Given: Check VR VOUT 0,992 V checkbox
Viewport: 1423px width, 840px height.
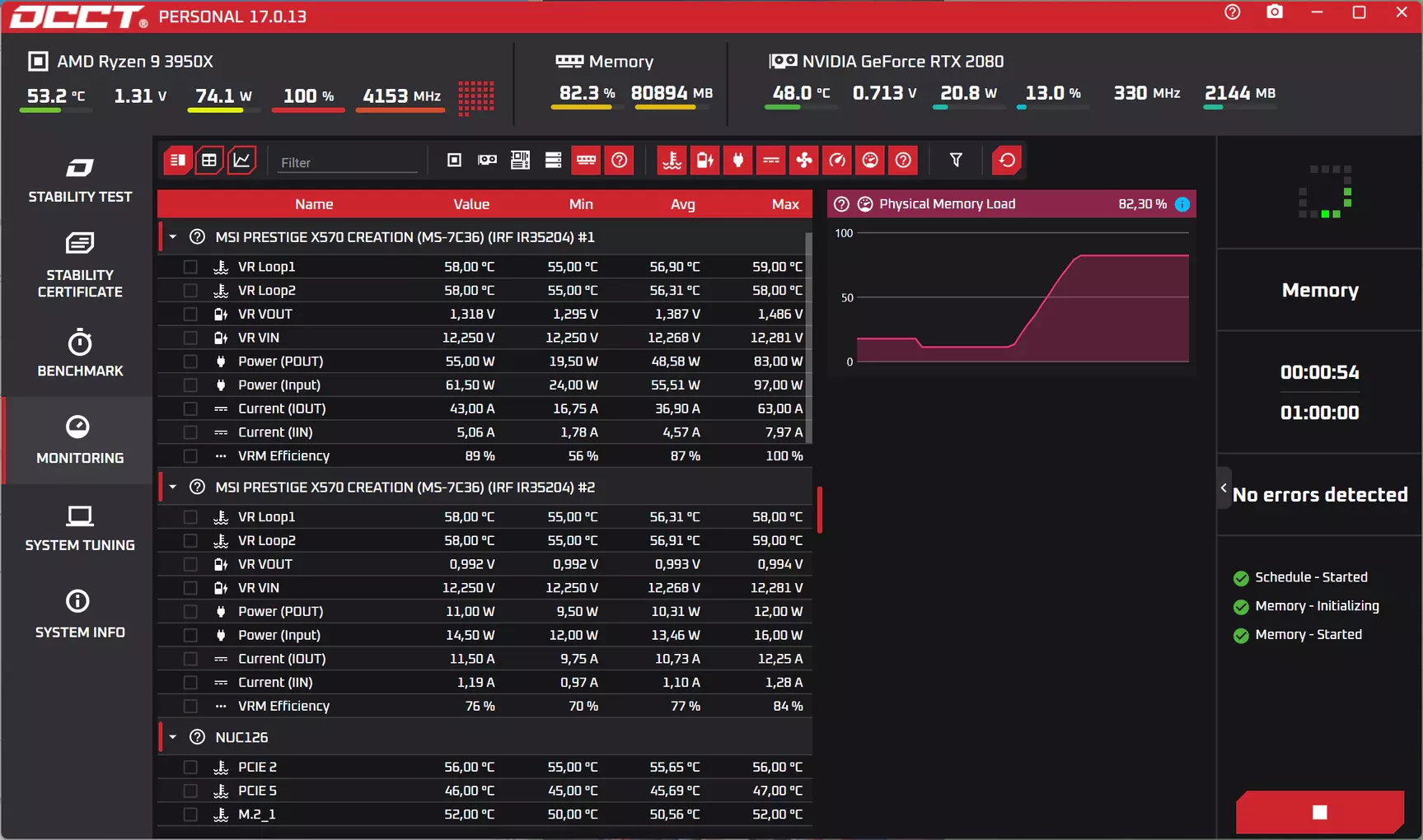Looking at the screenshot, I should coord(190,565).
